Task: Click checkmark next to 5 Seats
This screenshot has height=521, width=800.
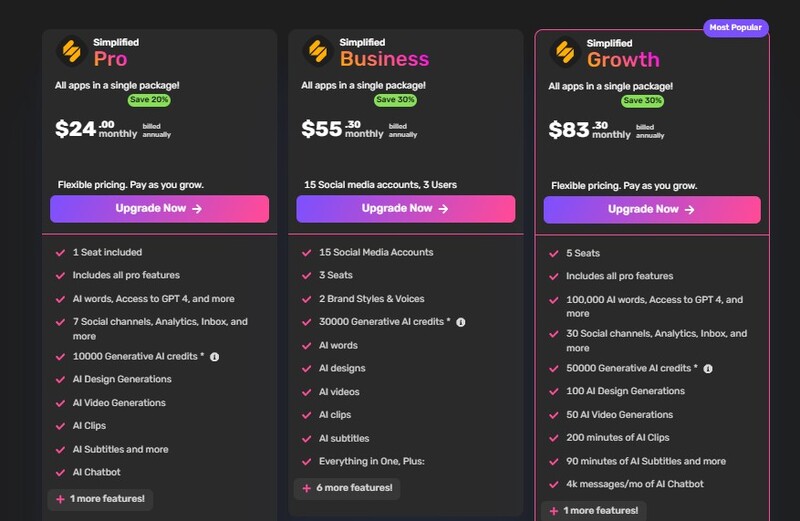Action: (x=554, y=254)
